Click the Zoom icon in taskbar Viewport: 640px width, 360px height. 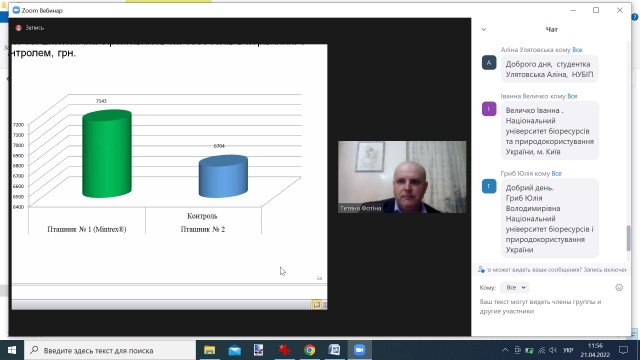coord(360,350)
